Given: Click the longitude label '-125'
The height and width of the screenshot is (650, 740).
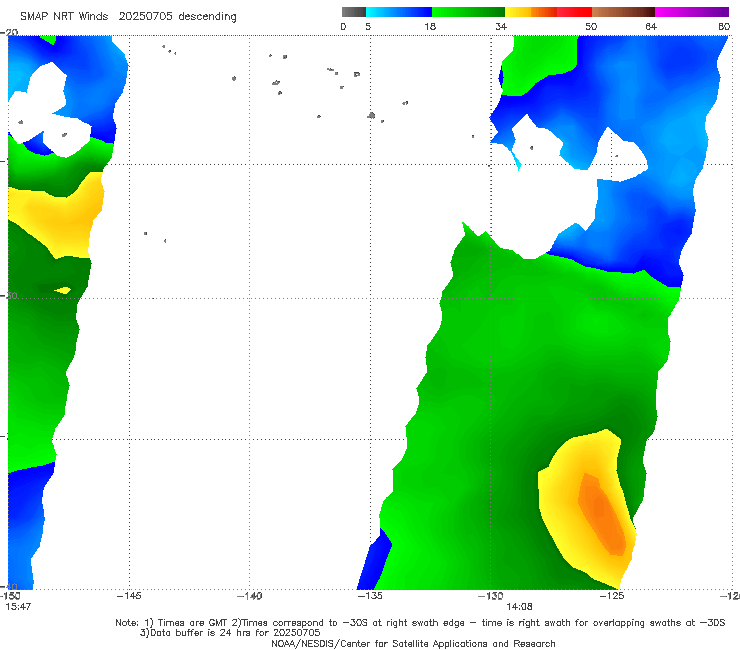Looking at the screenshot, I should (x=612, y=596).
